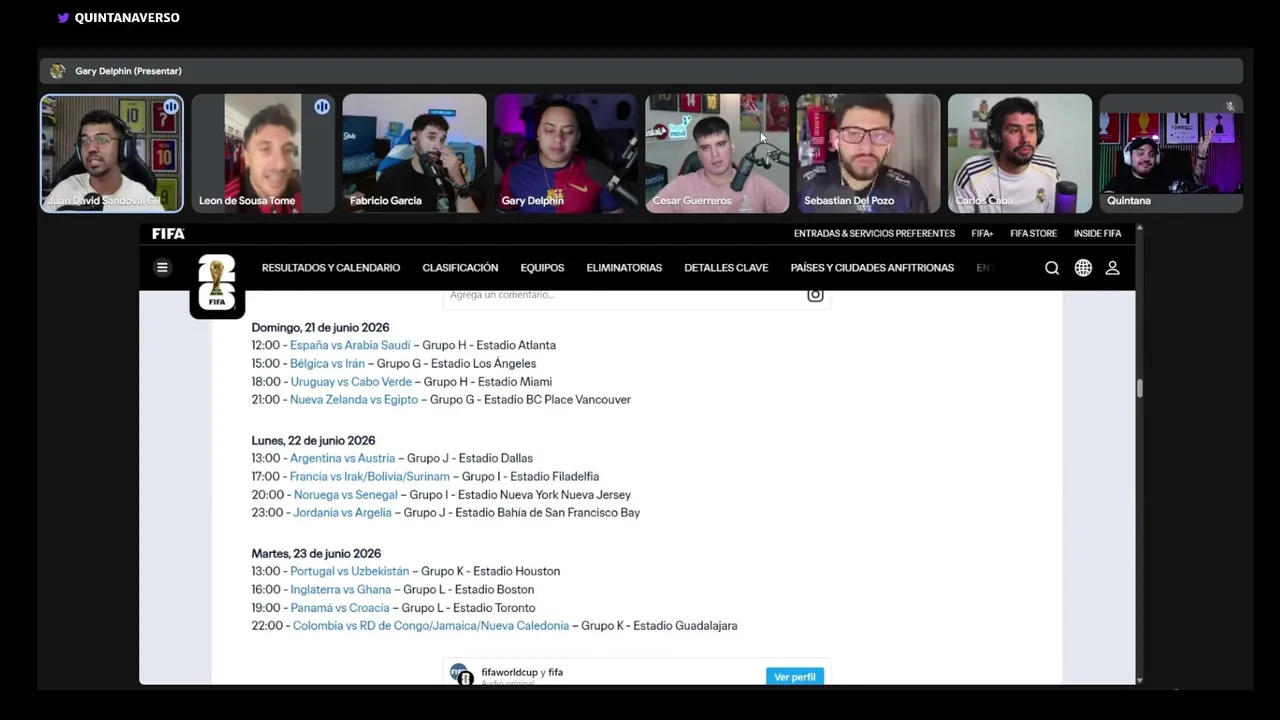Open the Inside FIFA link
The image size is (1280, 720).
(x=1097, y=233)
